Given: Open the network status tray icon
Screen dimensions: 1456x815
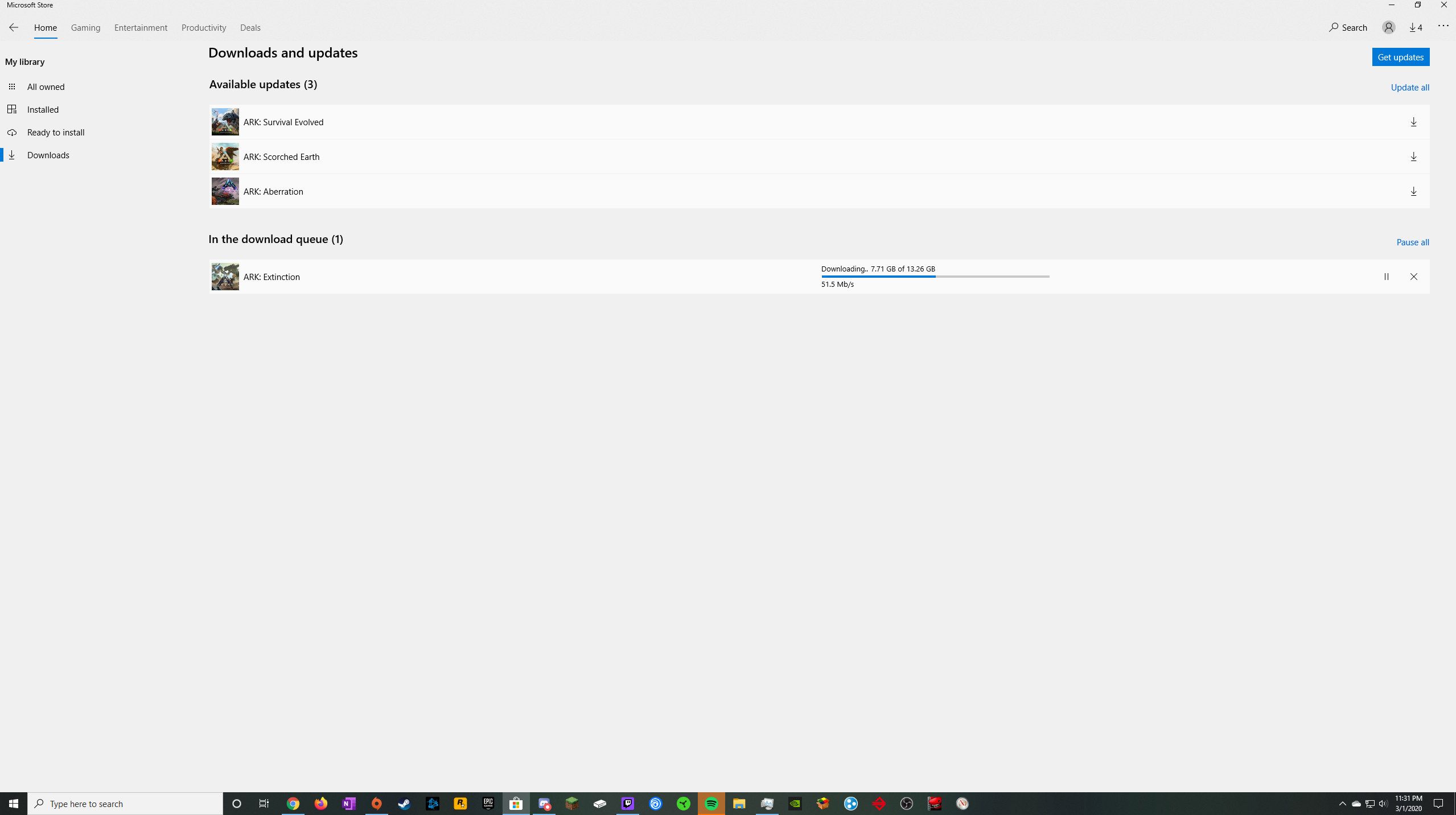Looking at the screenshot, I should coord(1370,804).
